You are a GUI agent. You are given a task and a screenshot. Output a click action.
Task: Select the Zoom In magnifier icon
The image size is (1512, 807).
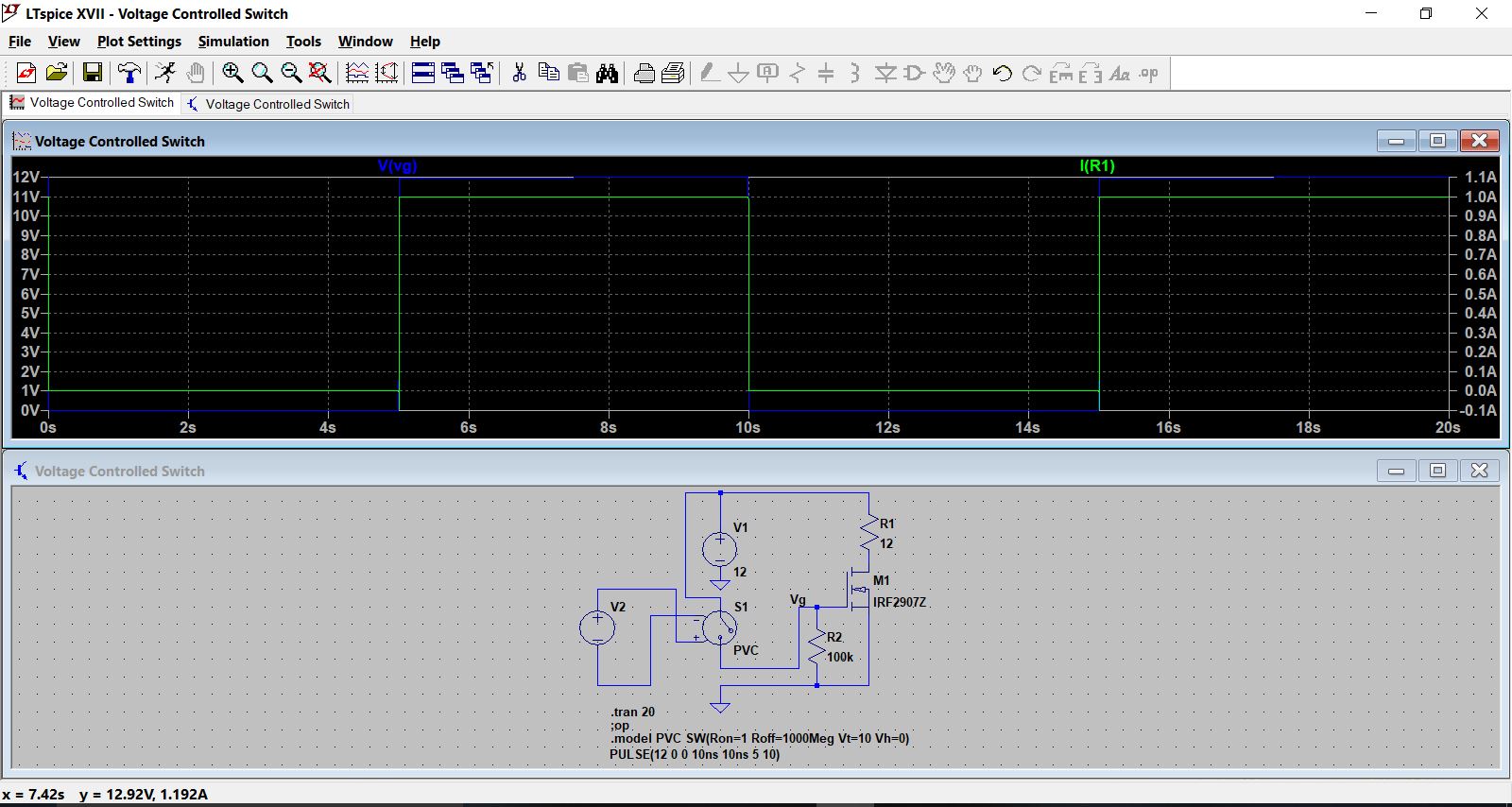(x=232, y=73)
